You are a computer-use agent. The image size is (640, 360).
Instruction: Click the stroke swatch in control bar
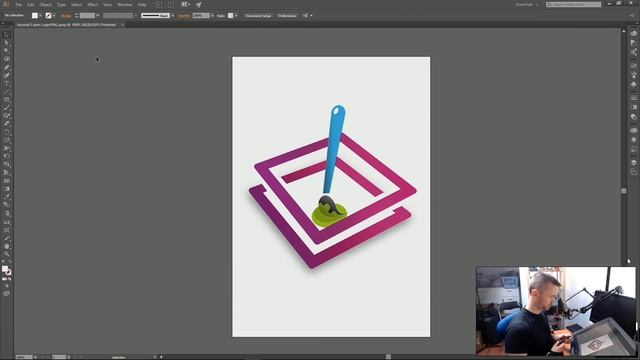coord(49,16)
